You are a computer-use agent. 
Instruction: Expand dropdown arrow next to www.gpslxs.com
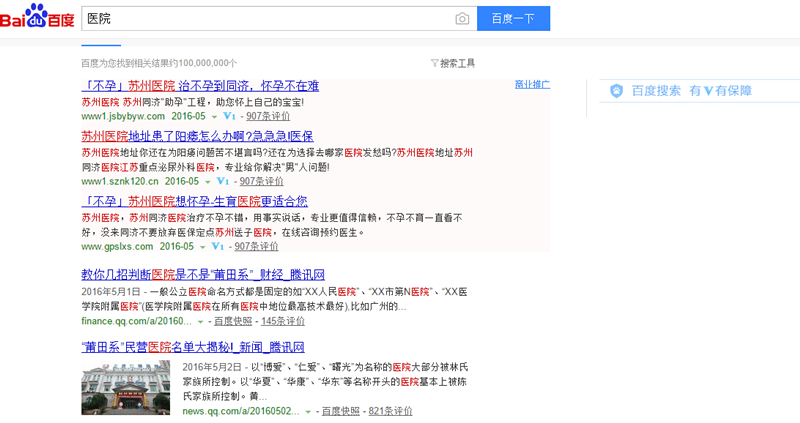(203, 247)
